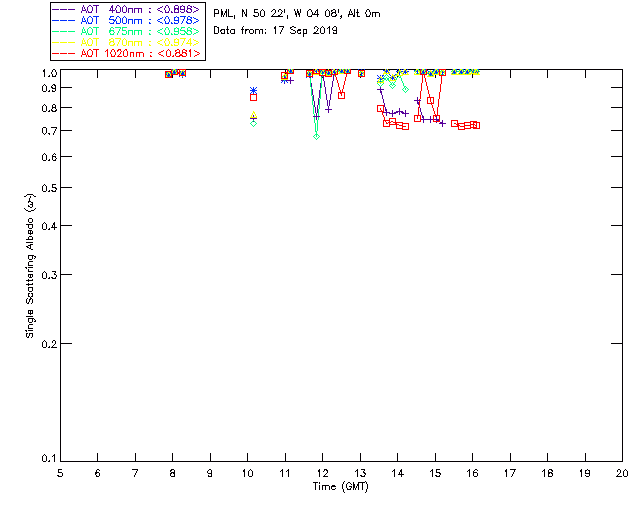The image size is (640, 512).
Task: Click the blue asterisk data point above time 10
Action: tap(253, 90)
